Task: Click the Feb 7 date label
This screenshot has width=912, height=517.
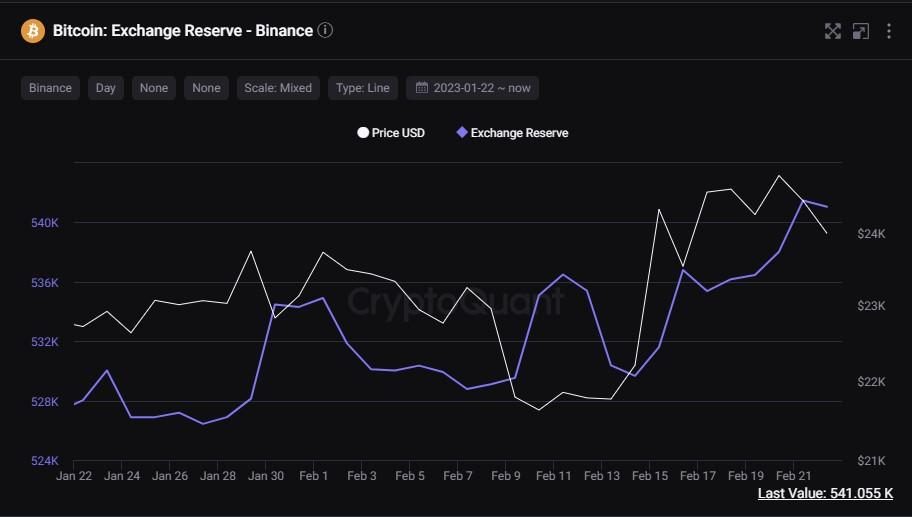Action: (458, 476)
